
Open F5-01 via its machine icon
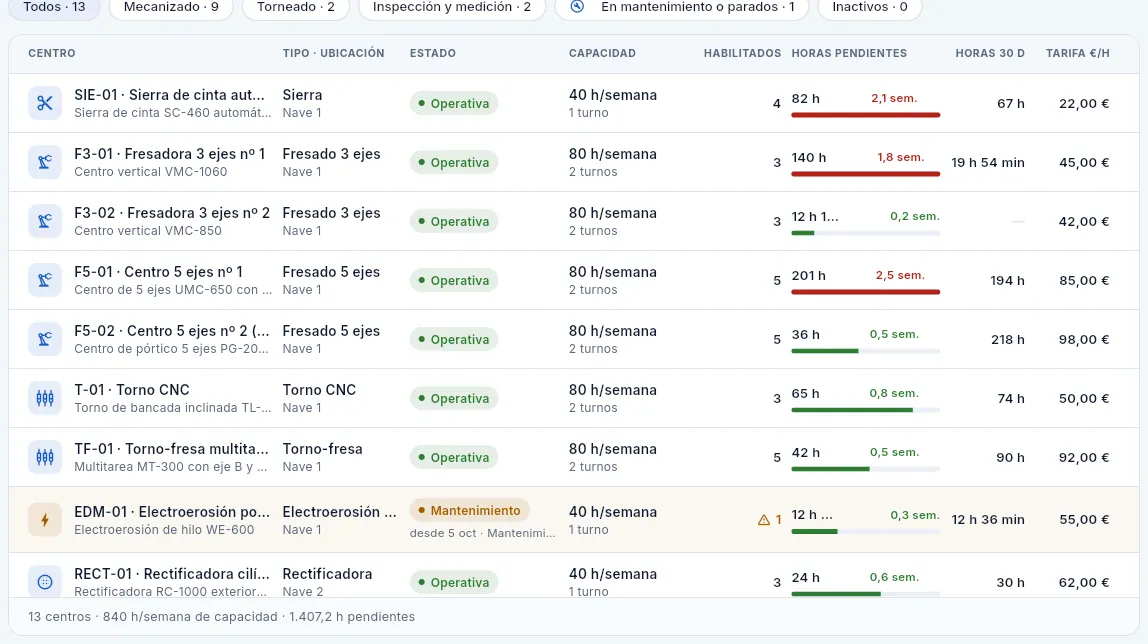(45, 280)
